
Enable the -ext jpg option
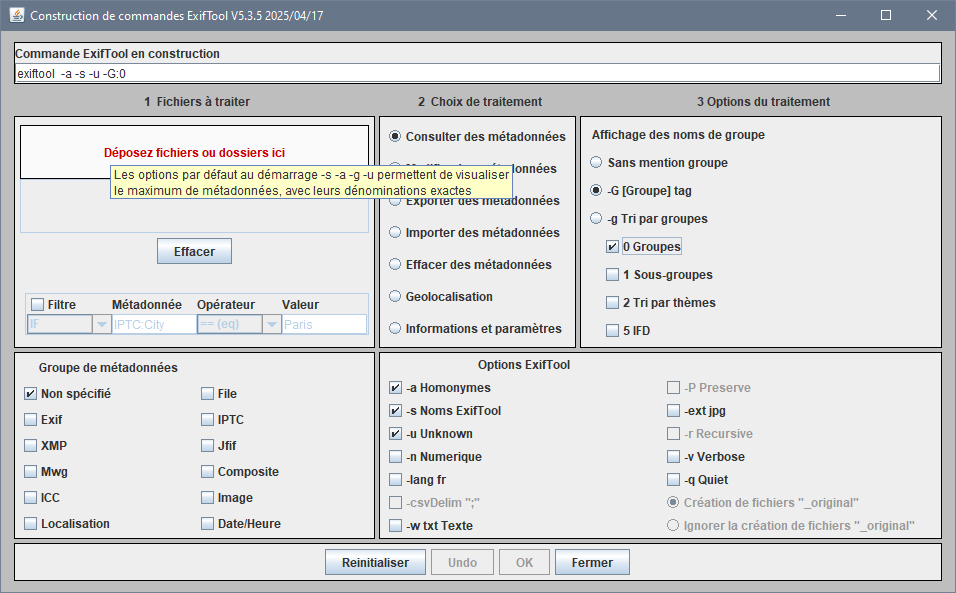673,411
